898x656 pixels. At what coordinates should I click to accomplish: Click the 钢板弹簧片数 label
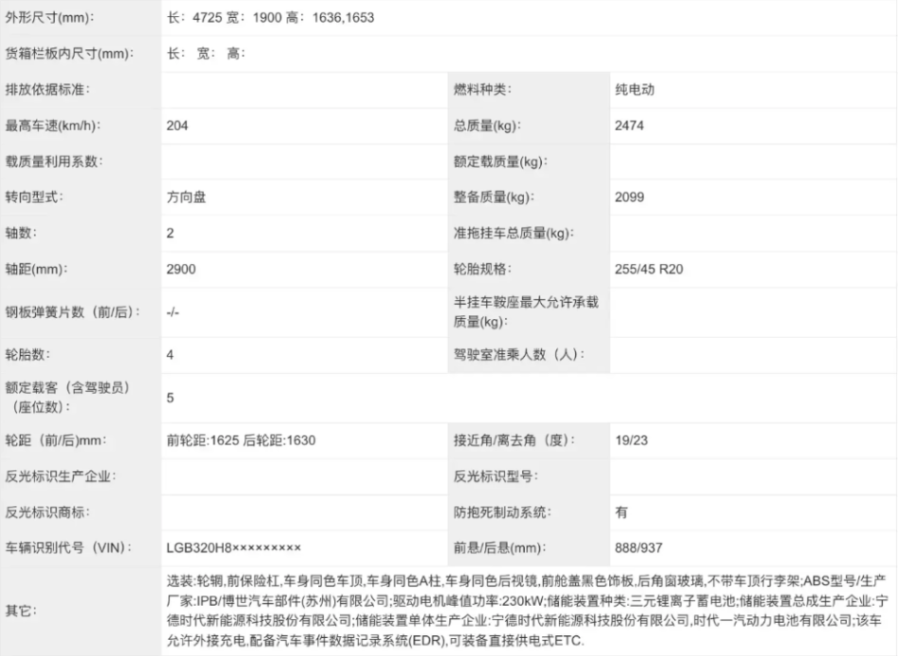point(73,312)
